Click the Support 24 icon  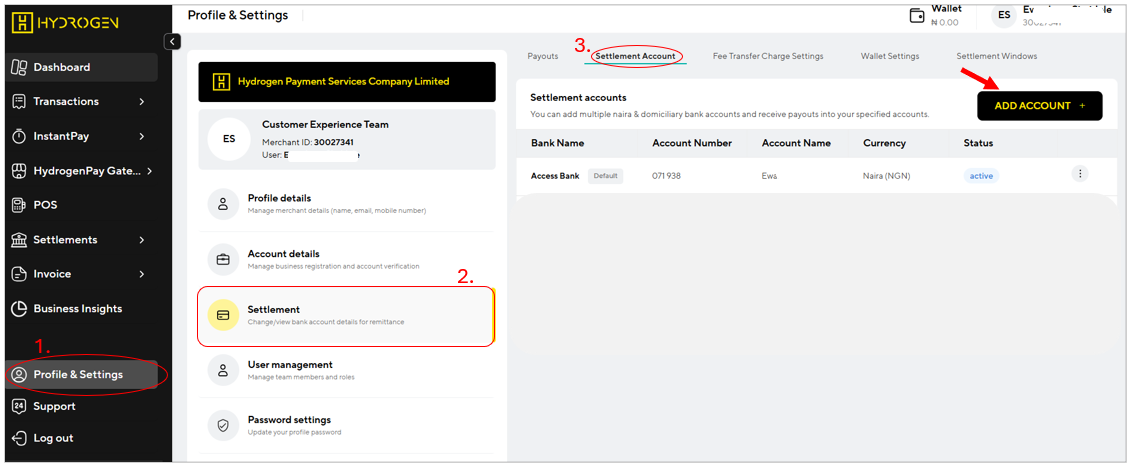(x=20, y=406)
